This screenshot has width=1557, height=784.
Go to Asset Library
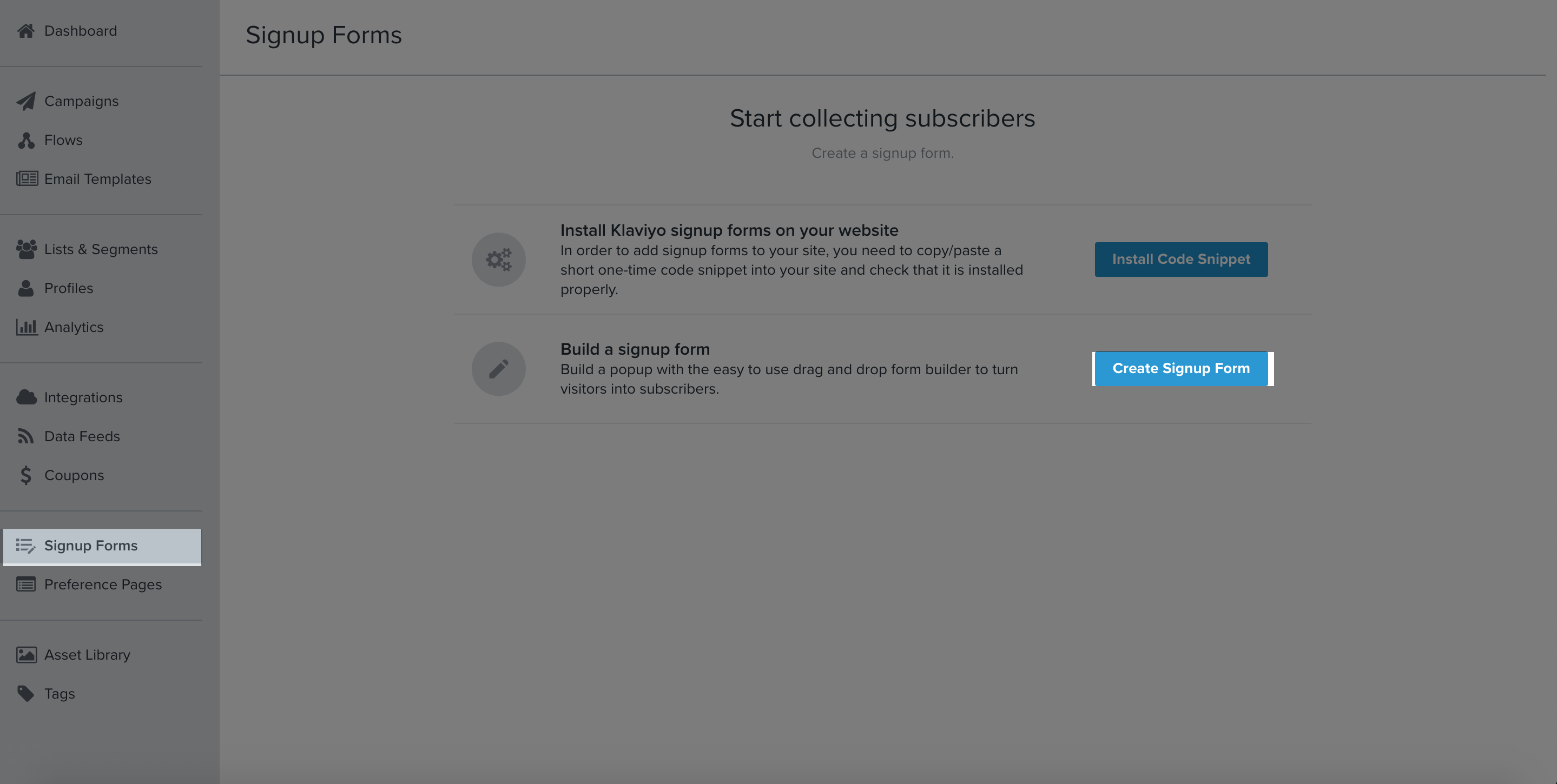[87, 655]
